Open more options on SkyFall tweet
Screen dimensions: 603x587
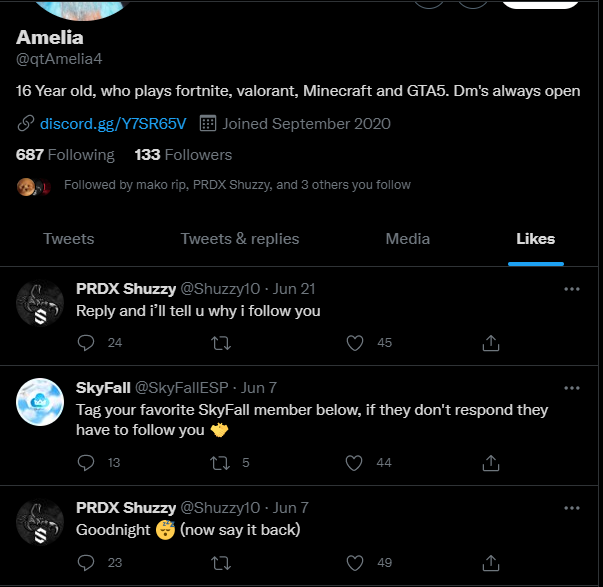tap(572, 388)
